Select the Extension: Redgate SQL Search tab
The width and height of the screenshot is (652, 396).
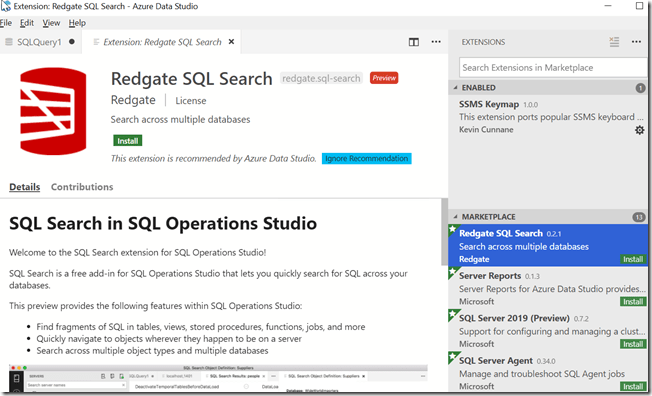[162, 42]
